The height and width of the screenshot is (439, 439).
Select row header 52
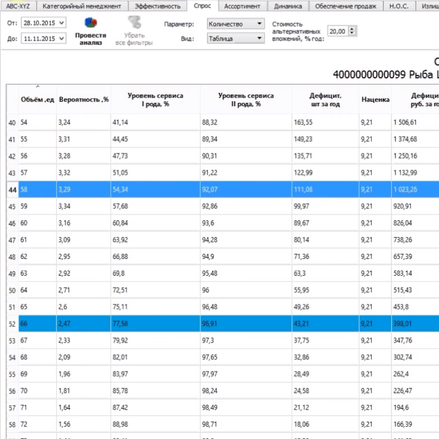(12, 324)
